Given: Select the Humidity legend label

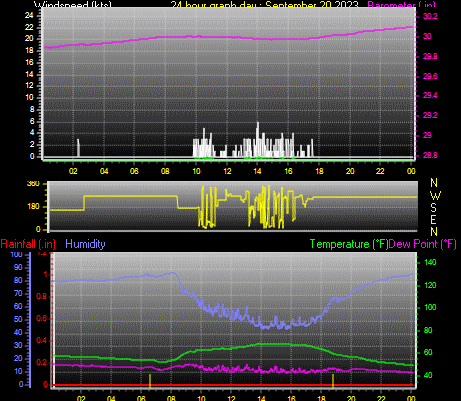Looking at the screenshot, I should 85,244.
